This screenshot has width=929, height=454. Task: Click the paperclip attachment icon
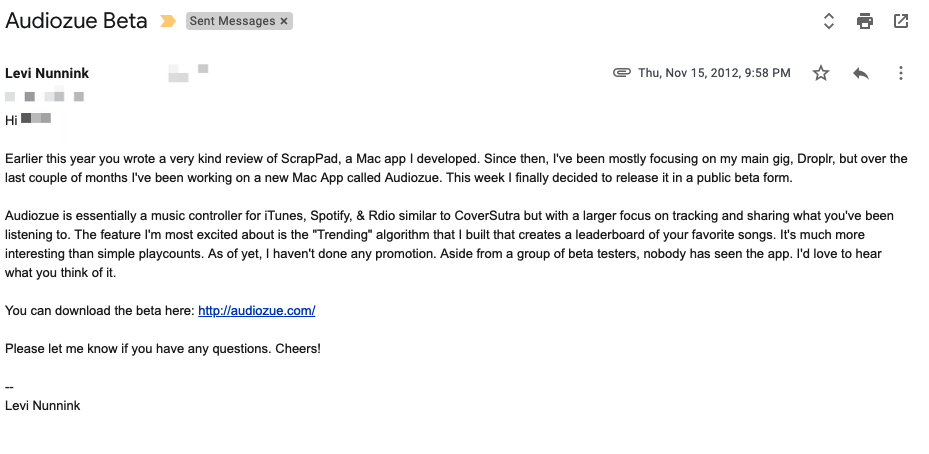click(622, 73)
